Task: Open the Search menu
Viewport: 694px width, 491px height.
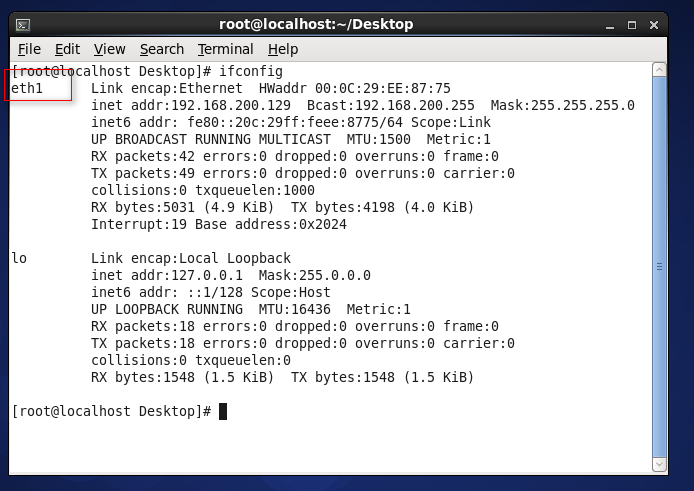Action: (161, 49)
